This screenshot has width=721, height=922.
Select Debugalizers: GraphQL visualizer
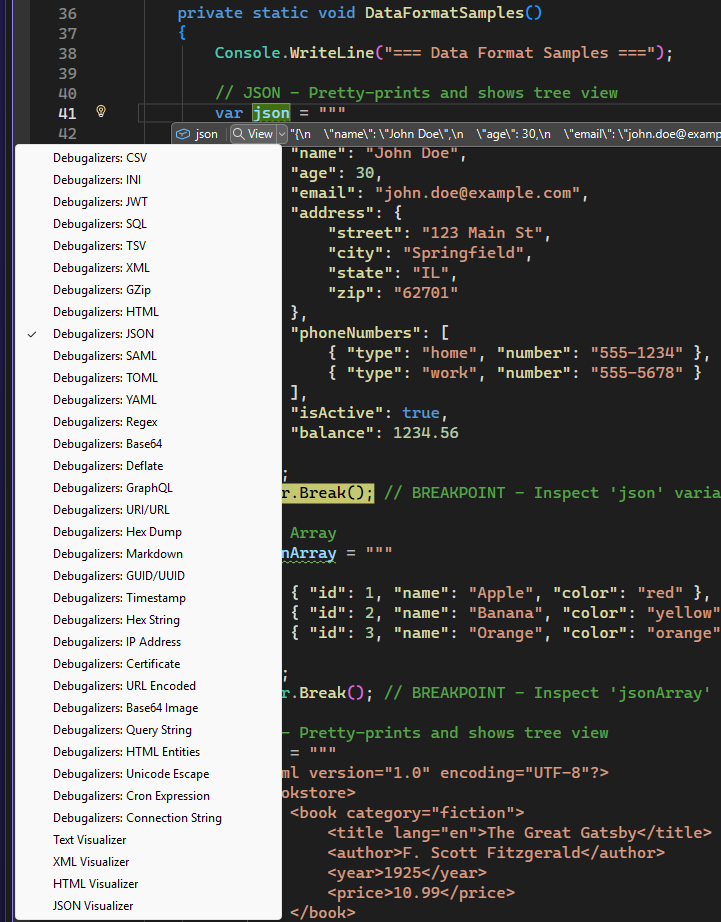click(x=148, y=487)
